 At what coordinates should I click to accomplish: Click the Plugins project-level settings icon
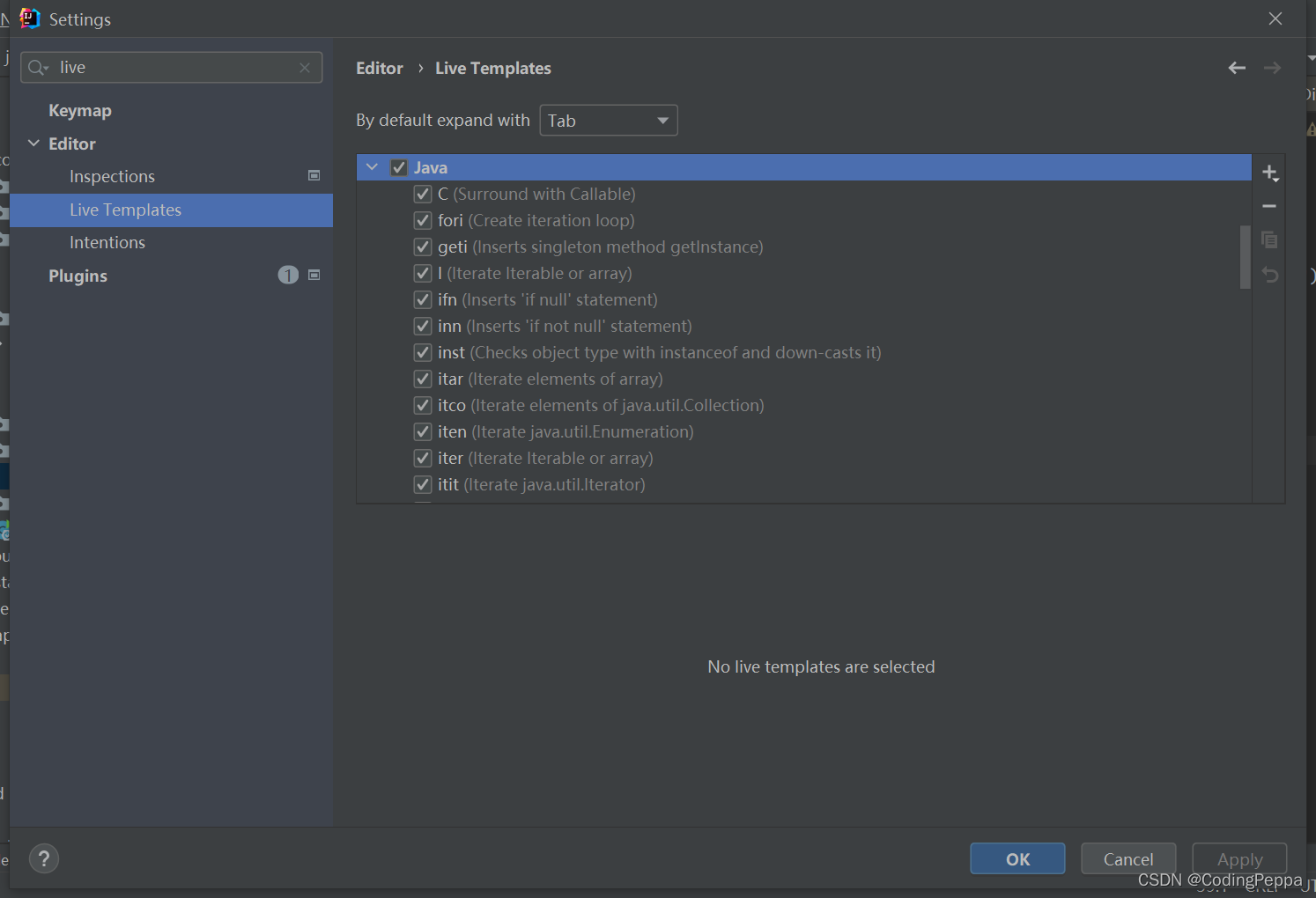pos(314,276)
